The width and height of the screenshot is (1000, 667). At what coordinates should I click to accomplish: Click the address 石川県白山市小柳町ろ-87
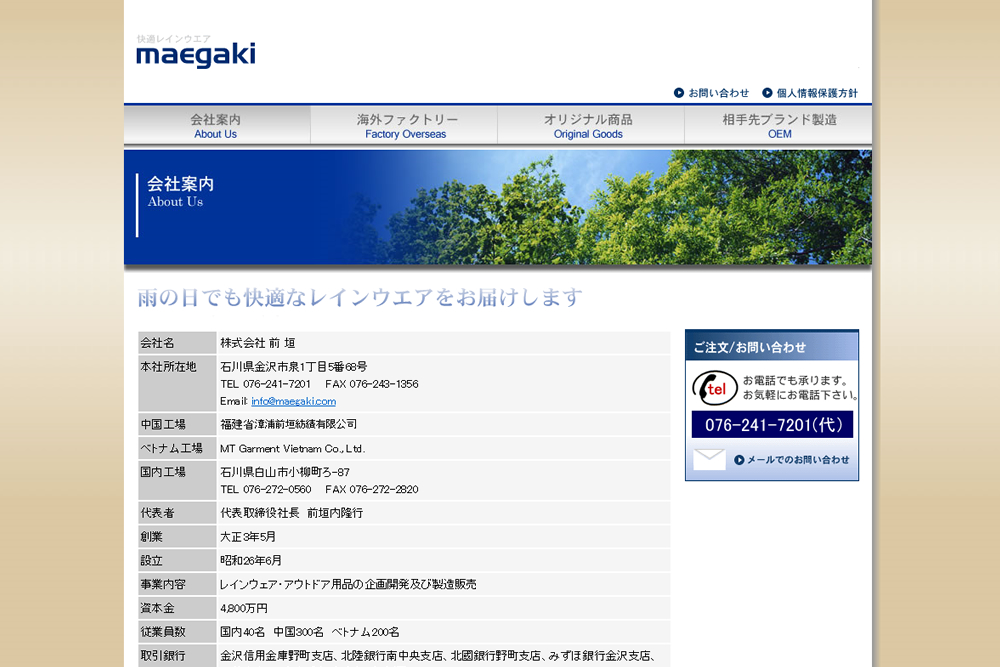[285, 472]
